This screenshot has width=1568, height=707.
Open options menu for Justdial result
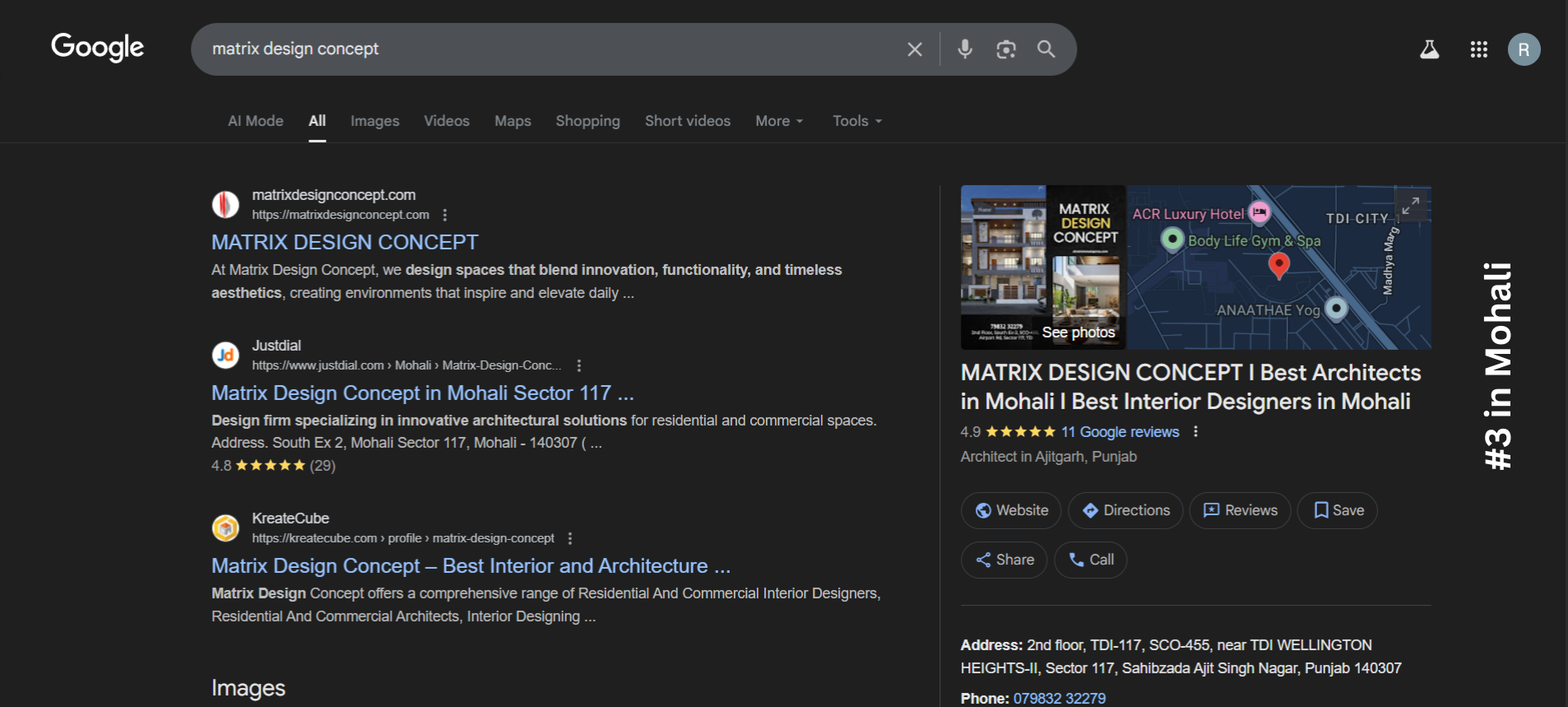(579, 365)
